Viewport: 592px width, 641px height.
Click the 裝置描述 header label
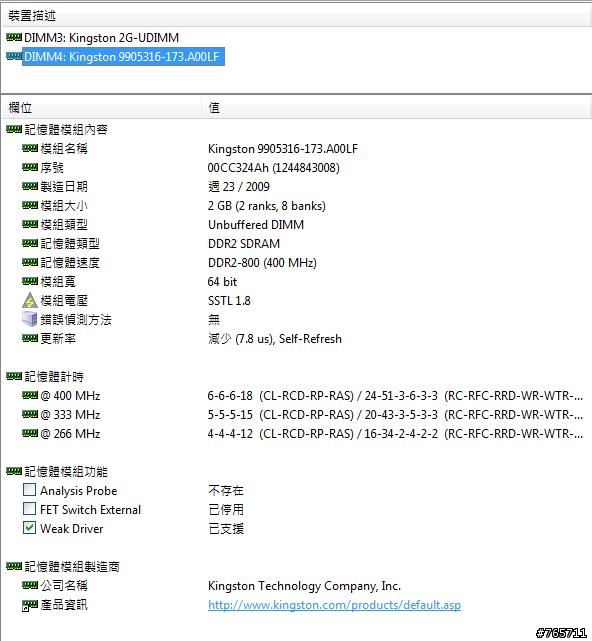point(32,16)
